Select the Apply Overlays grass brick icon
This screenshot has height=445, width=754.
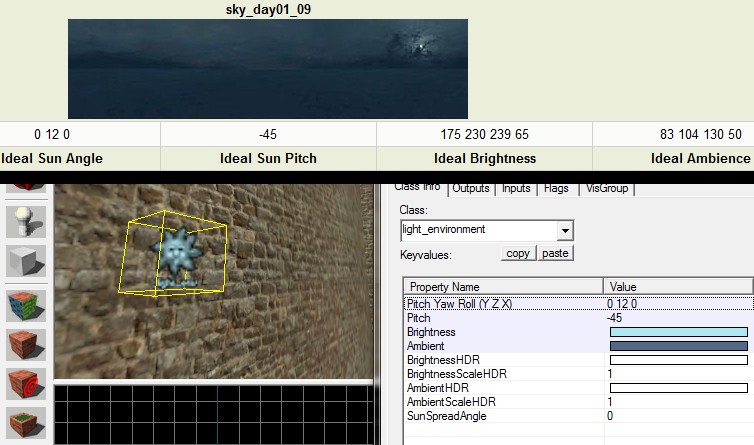26,423
